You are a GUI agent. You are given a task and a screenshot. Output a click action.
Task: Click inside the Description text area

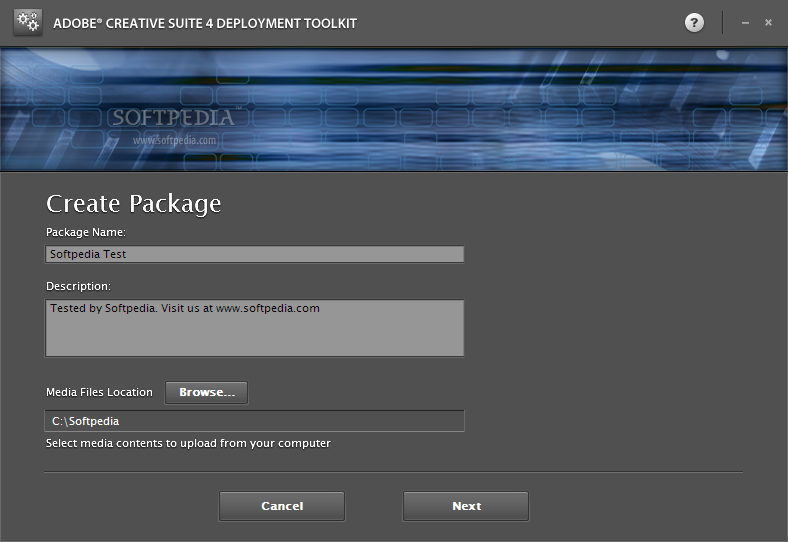[x=254, y=328]
